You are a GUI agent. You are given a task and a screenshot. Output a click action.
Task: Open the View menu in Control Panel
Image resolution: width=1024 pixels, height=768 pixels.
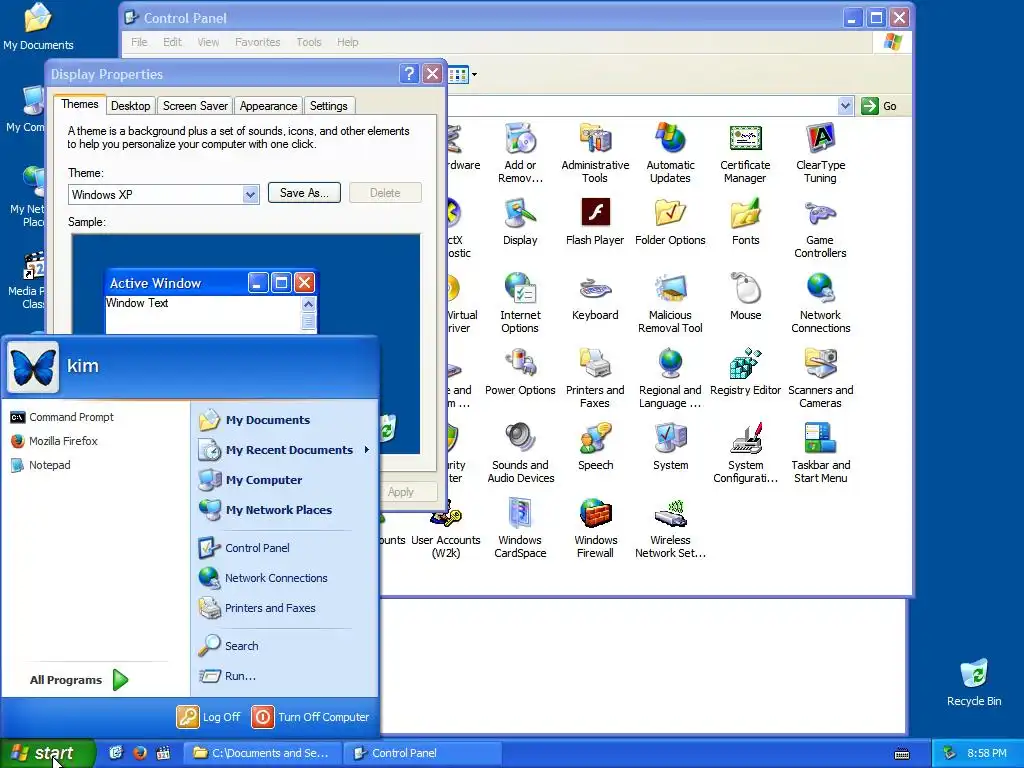208,42
